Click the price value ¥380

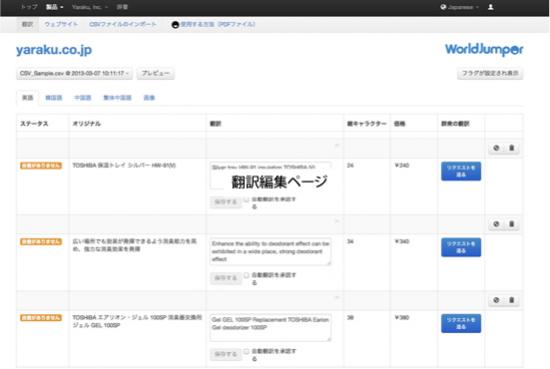pos(402,317)
